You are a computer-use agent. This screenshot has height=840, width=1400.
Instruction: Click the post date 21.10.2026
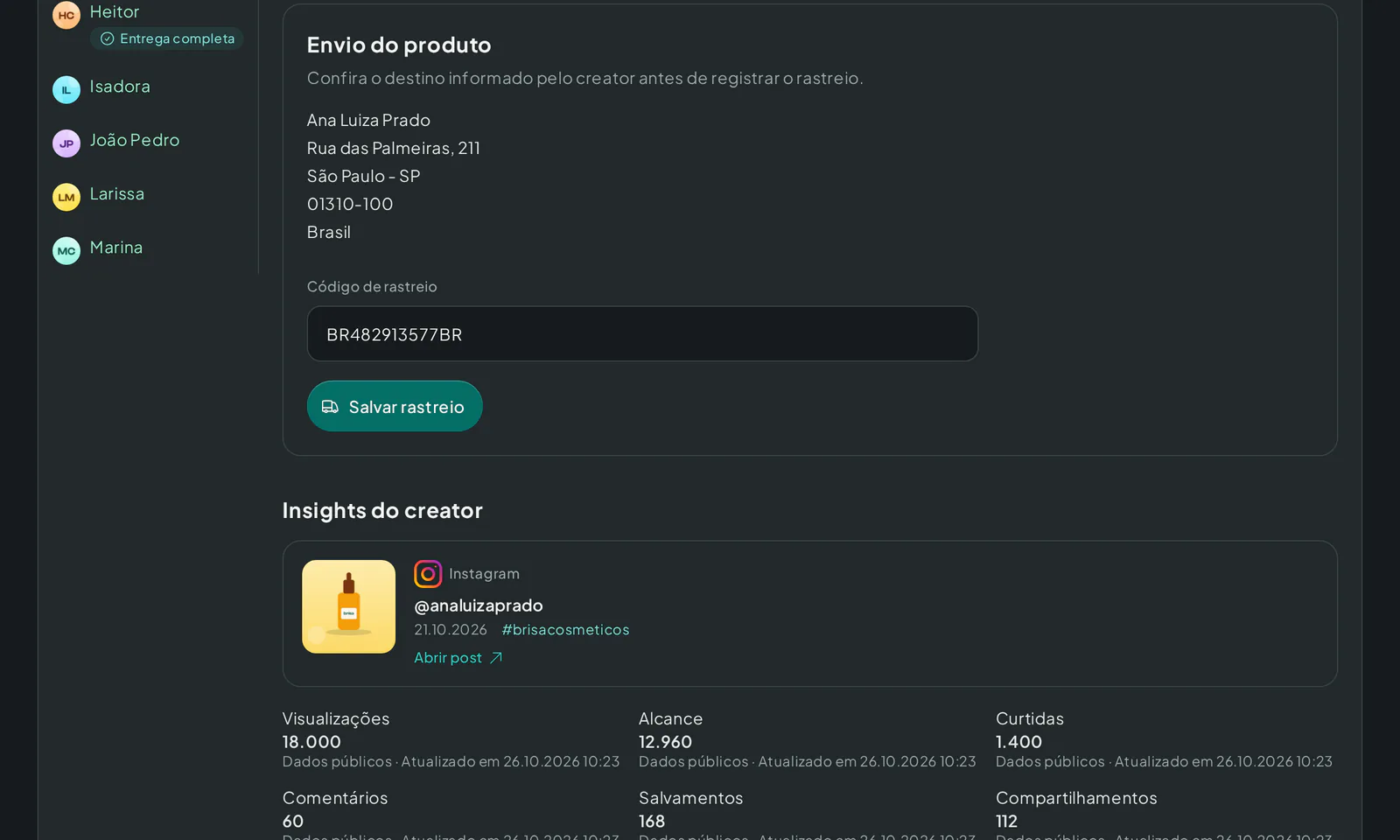pos(451,630)
